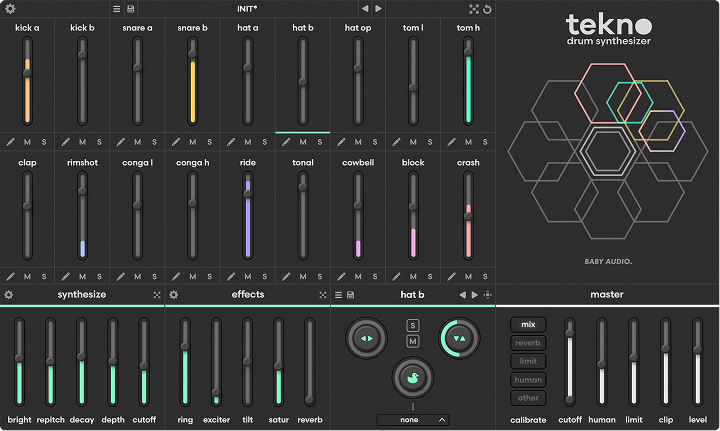The height and width of the screenshot is (431, 720).
Task: Select the human calibrate mode
Action: coord(528,380)
